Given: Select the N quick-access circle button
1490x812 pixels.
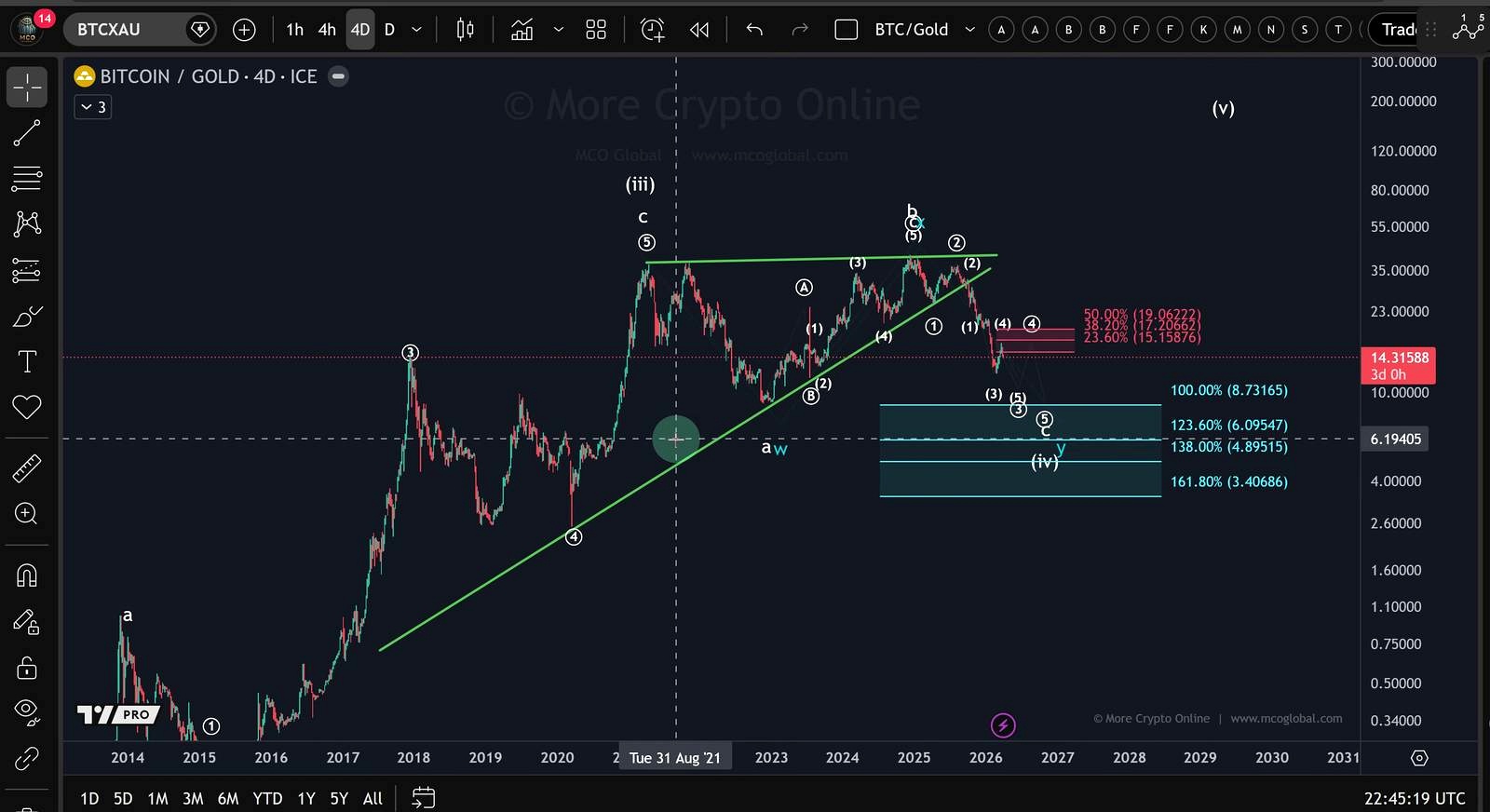Looking at the screenshot, I should coord(1270,30).
